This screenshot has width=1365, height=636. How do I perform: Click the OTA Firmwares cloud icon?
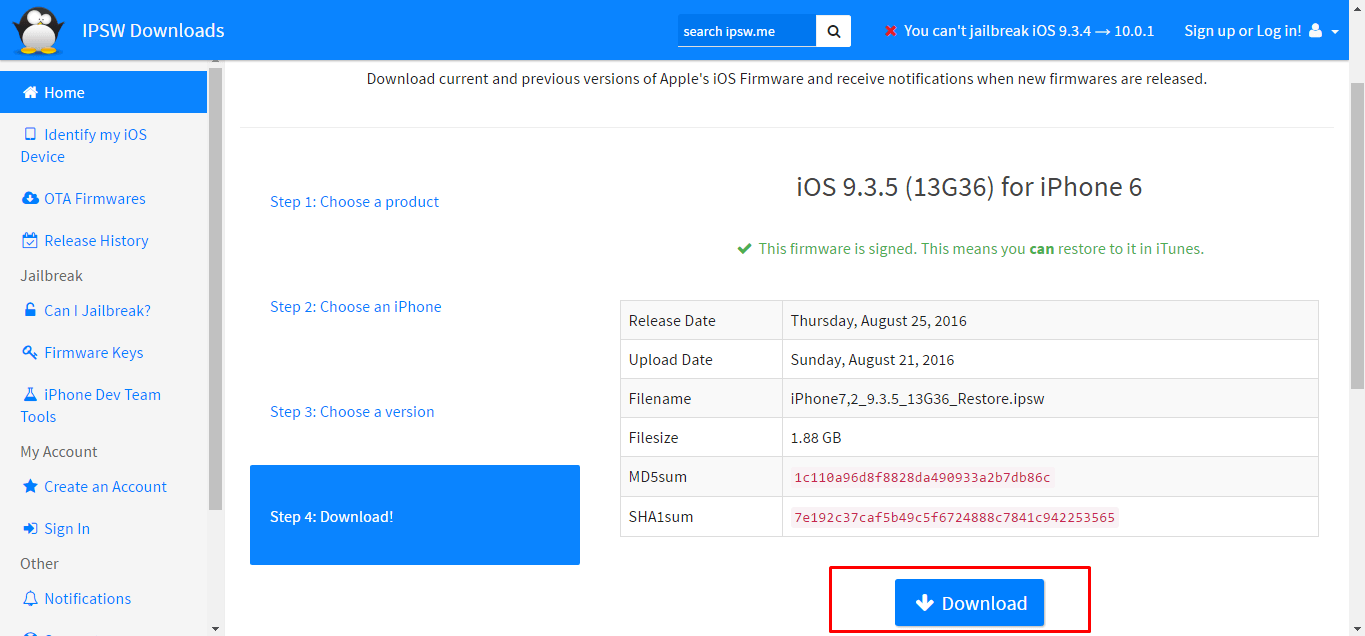click(x=30, y=198)
